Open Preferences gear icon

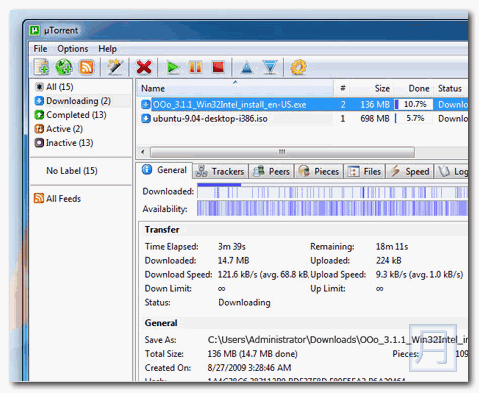[x=298, y=68]
